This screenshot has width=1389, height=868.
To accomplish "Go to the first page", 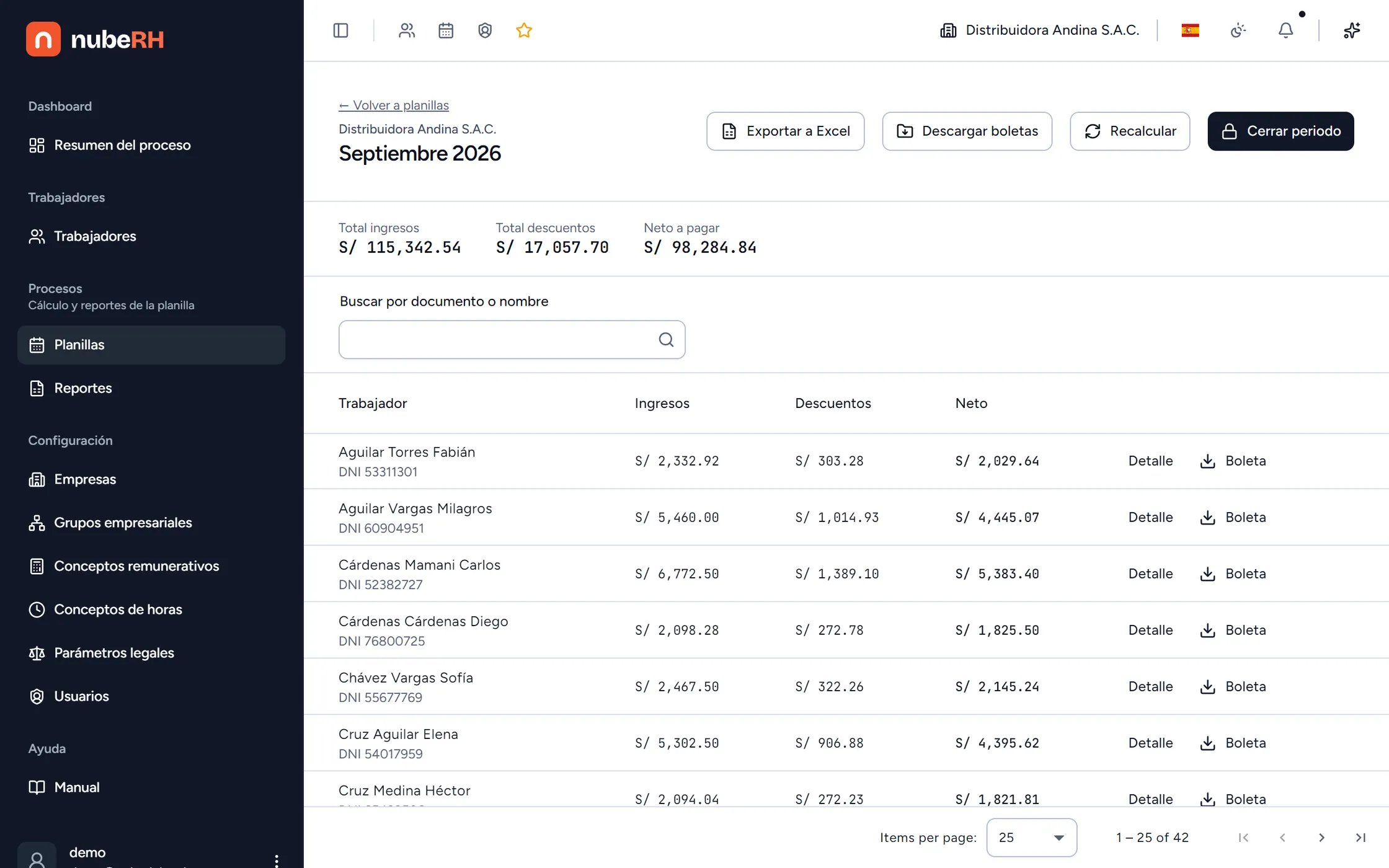I will 1243,838.
